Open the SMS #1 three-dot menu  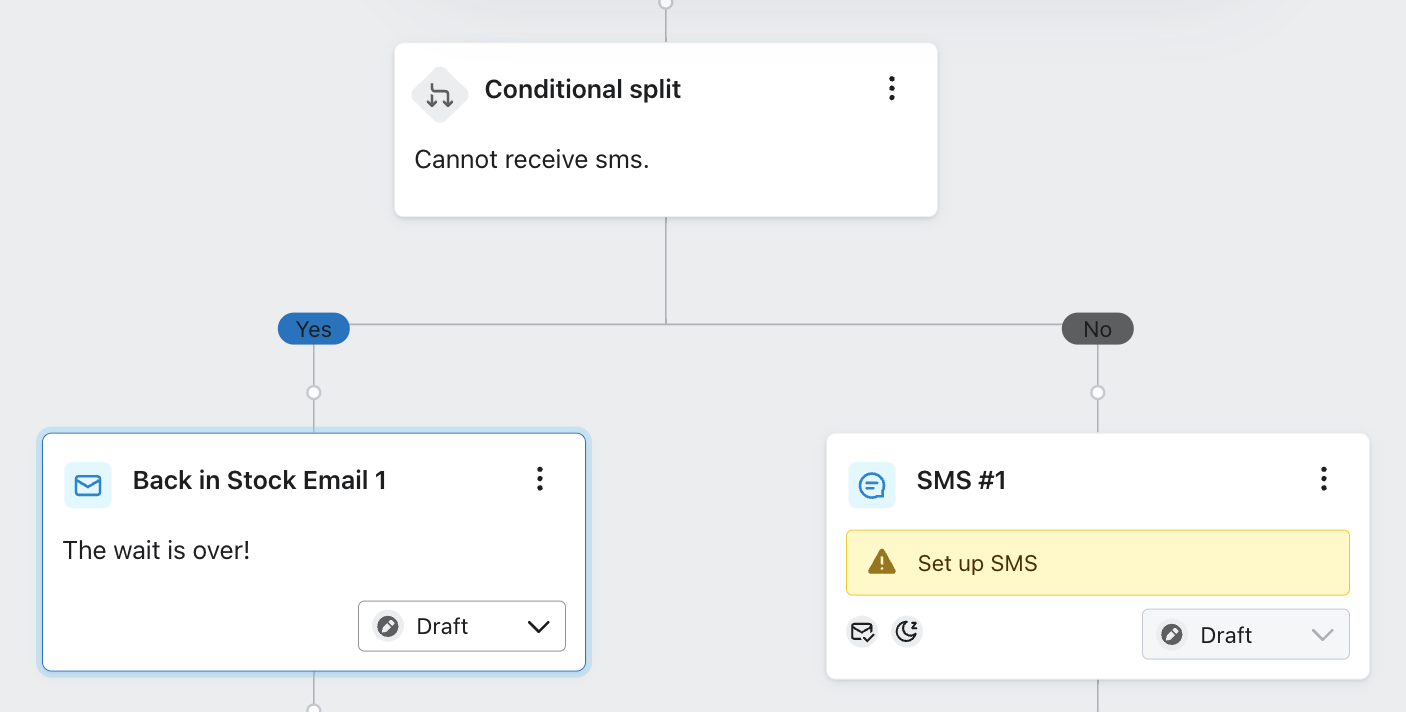tap(1323, 479)
